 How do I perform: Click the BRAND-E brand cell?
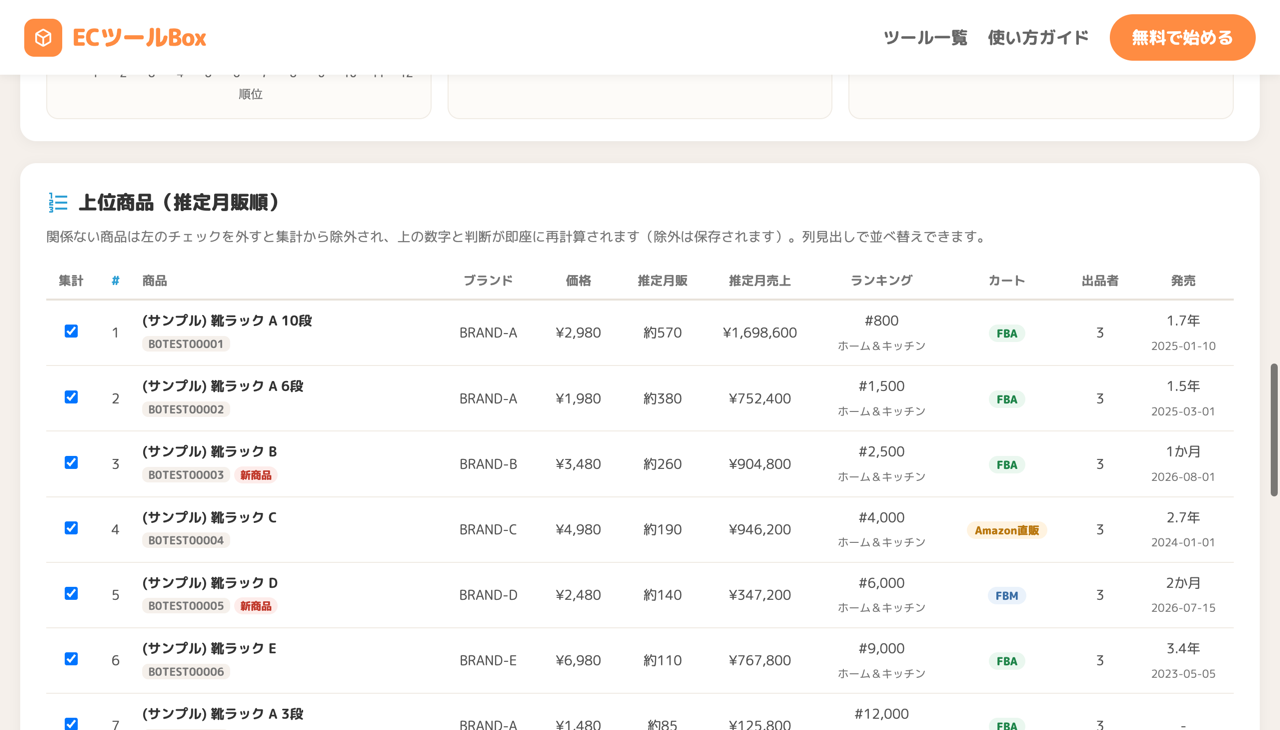[488, 660]
